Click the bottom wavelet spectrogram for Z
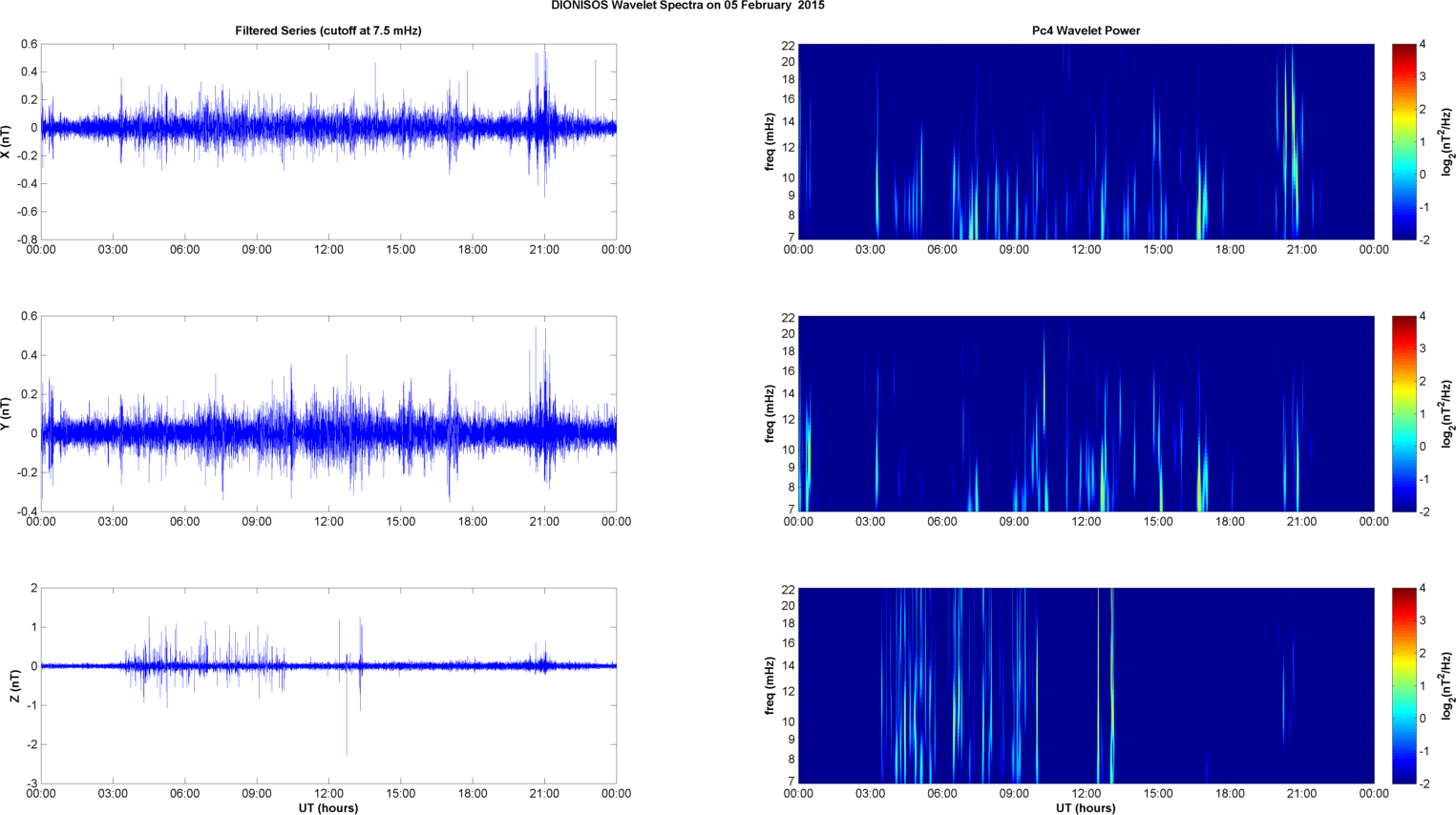 coord(1086,685)
